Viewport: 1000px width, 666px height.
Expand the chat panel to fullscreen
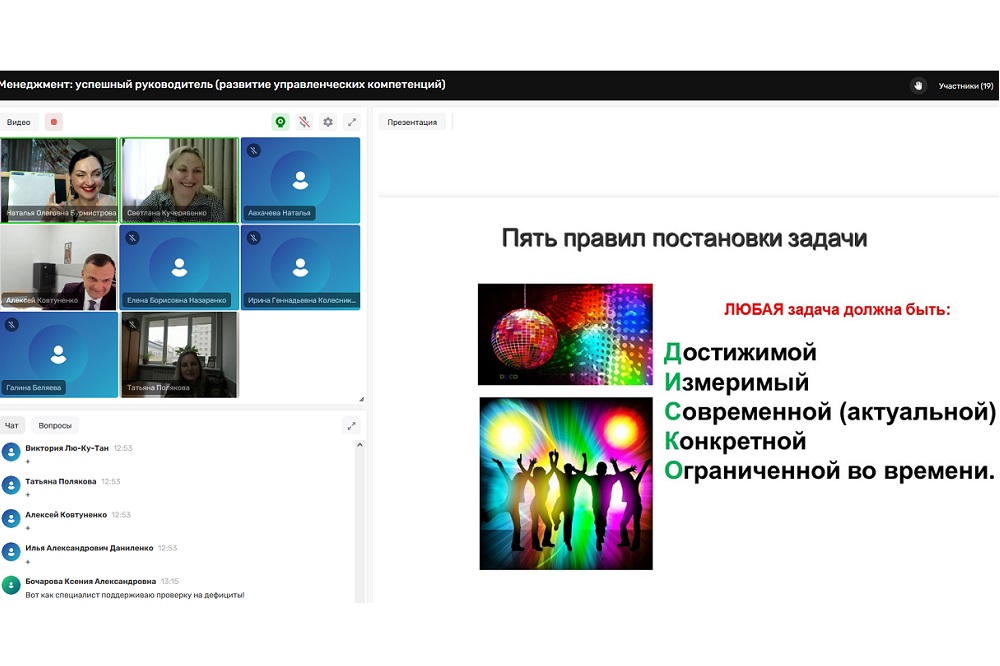tap(351, 425)
